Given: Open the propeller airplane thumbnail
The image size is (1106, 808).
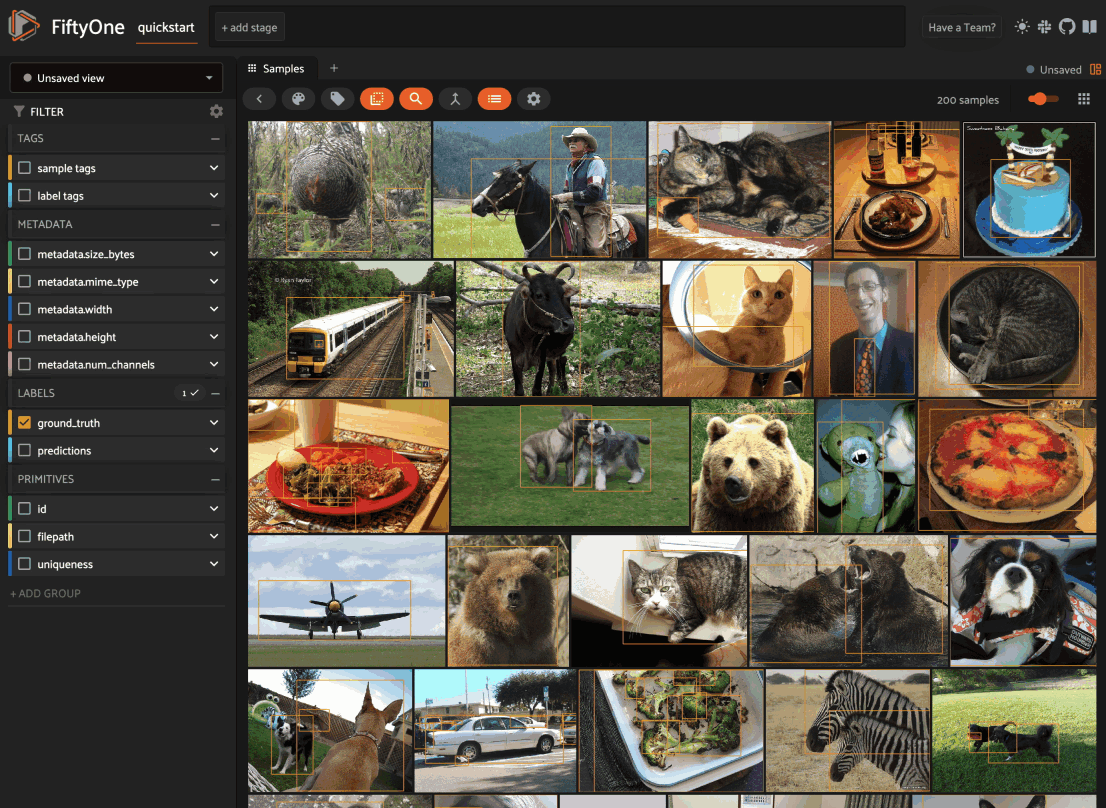Looking at the screenshot, I should click(346, 601).
